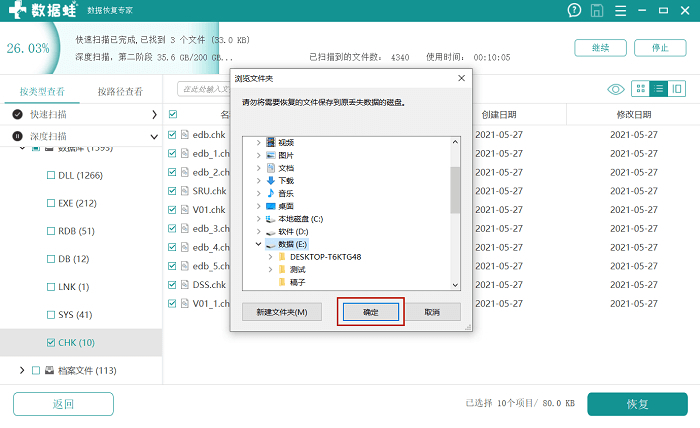The height and width of the screenshot is (428, 700).
Task: Click the file icon of edb.chk
Action: [185, 135]
